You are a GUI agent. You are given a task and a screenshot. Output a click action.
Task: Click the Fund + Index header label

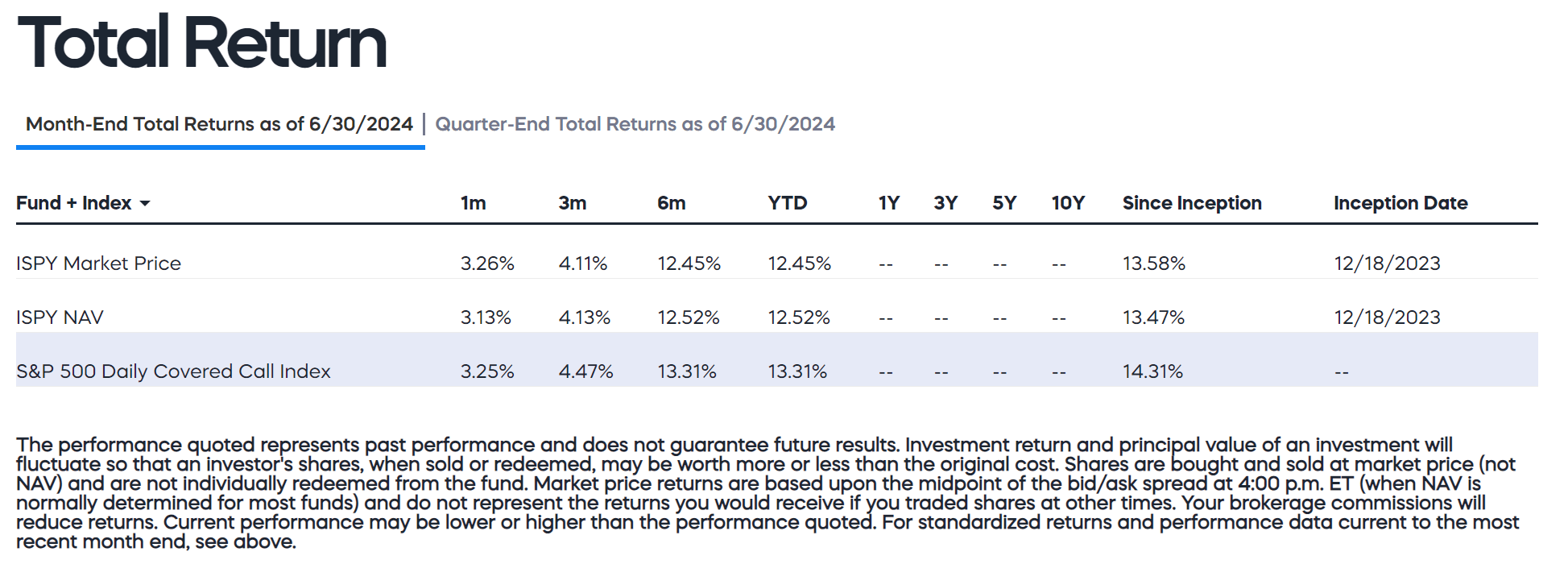pyautogui.click(x=74, y=203)
